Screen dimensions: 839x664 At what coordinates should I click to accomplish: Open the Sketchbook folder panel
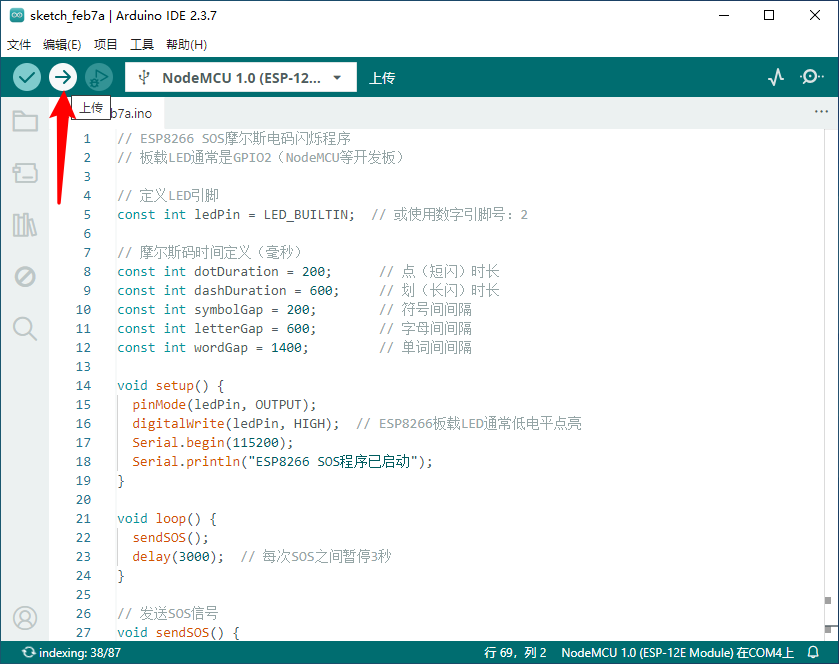coord(25,122)
